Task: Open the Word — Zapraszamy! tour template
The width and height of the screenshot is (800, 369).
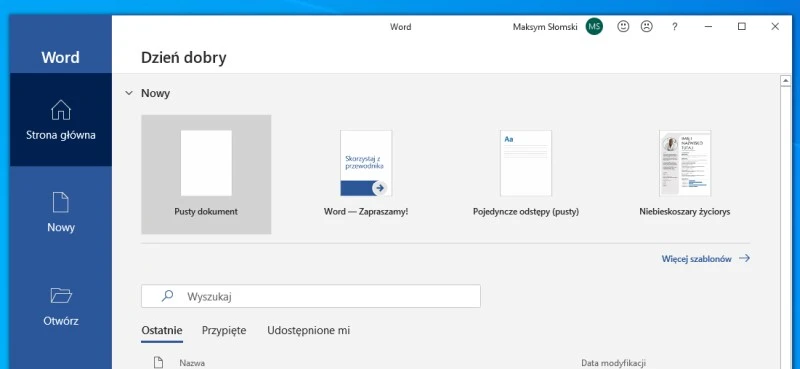Action: [x=366, y=175]
